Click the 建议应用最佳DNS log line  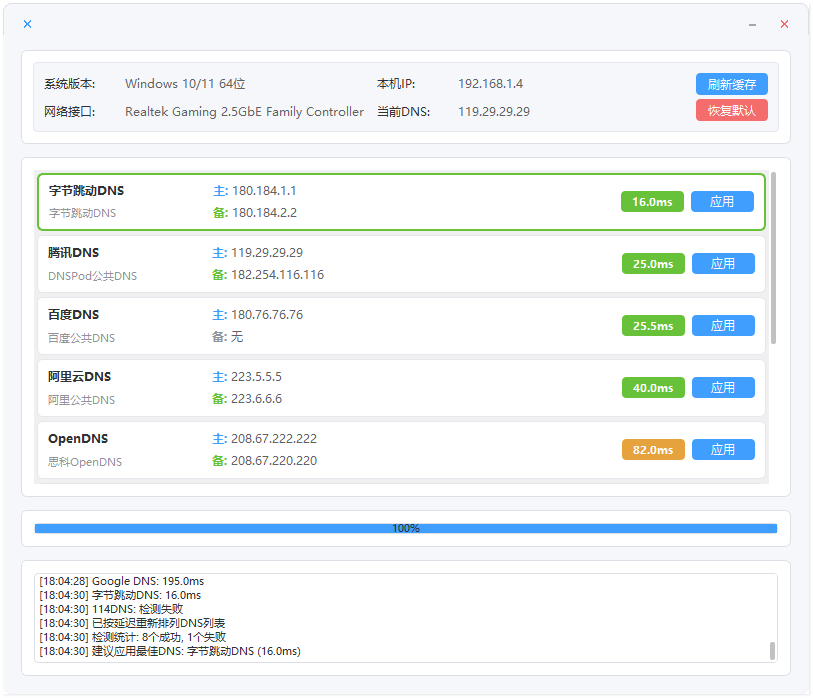point(170,651)
